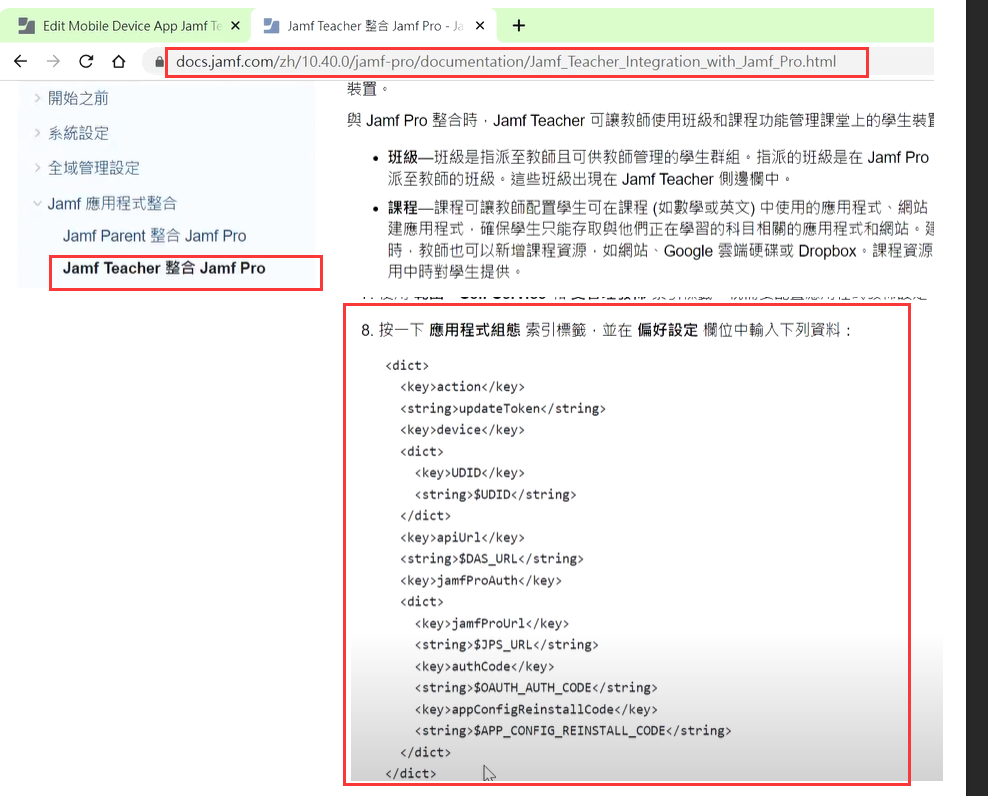The width and height of the screenshot is (988, 796).
Task: Click the authCode key line
Action: click(485, 666)
